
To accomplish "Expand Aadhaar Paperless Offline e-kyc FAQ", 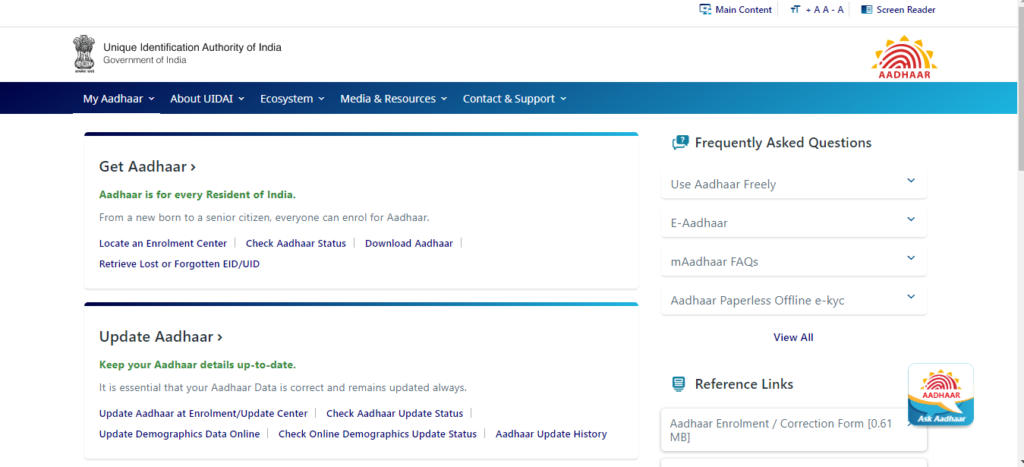I will click(793, 300).
